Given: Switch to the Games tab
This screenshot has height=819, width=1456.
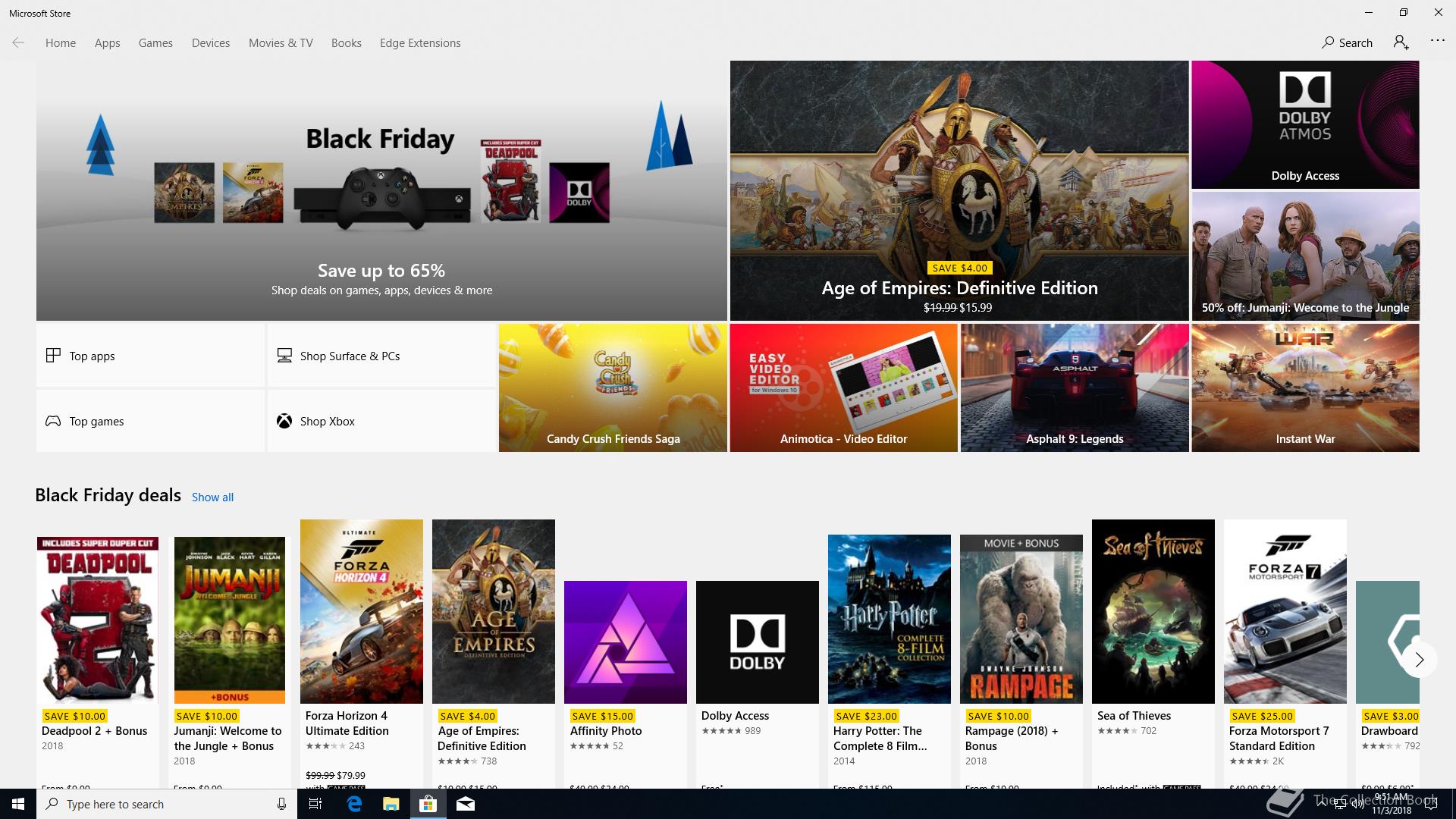Looking at the screenshot, I should pyautogui.click(x=155, y=43).
